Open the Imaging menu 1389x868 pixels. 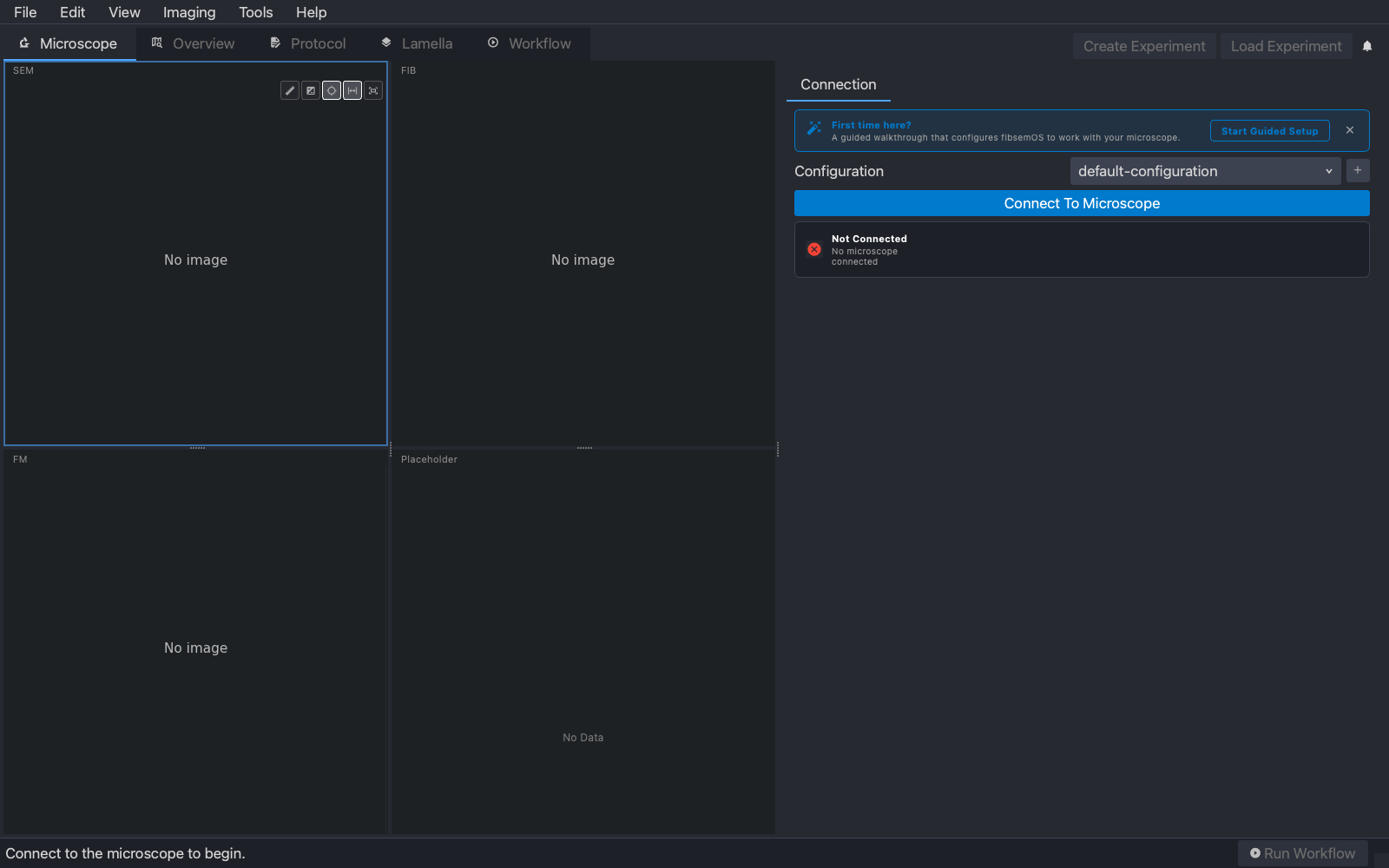pyautogui.click(x=189, y=12)
